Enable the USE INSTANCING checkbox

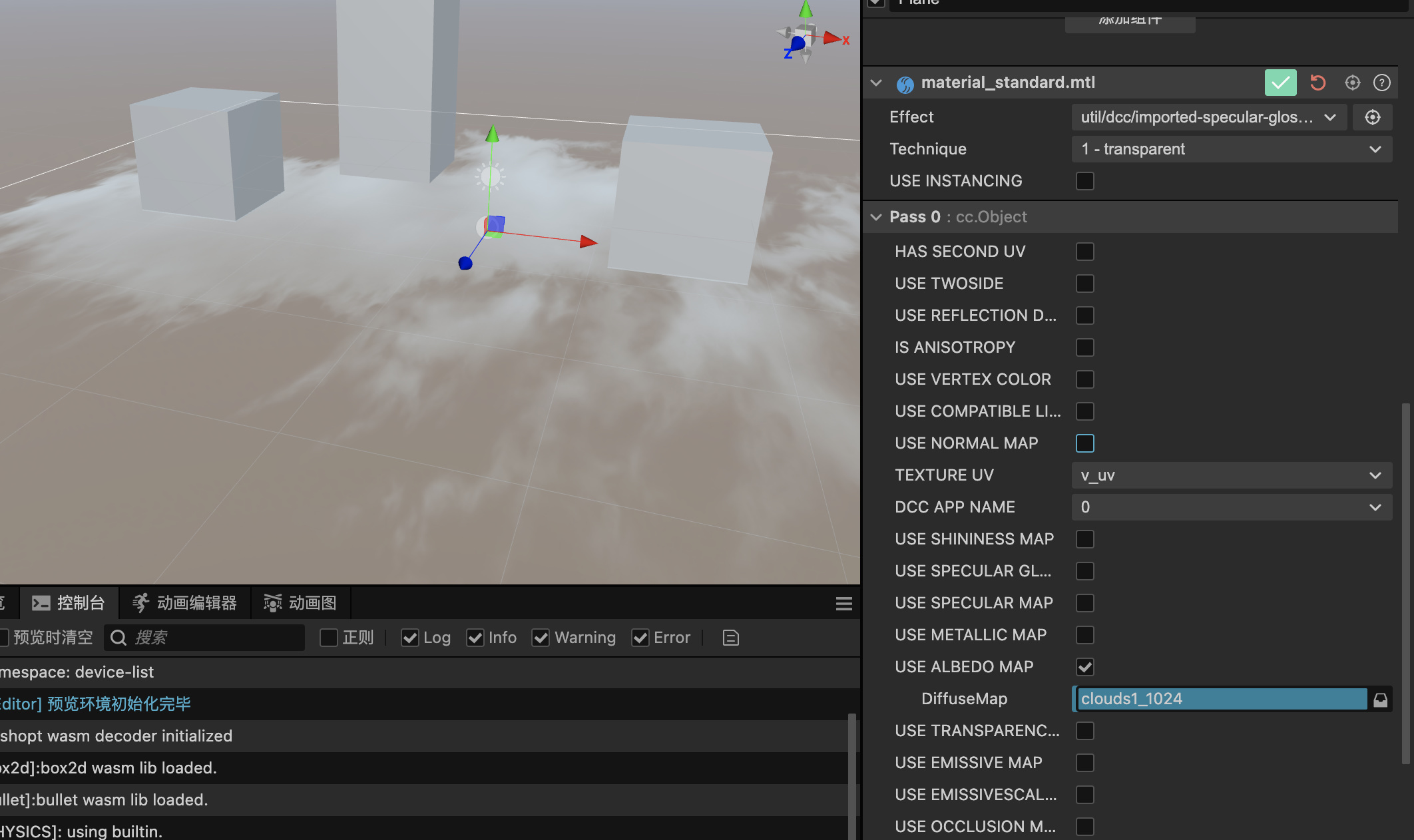[x=1084, y=181]
